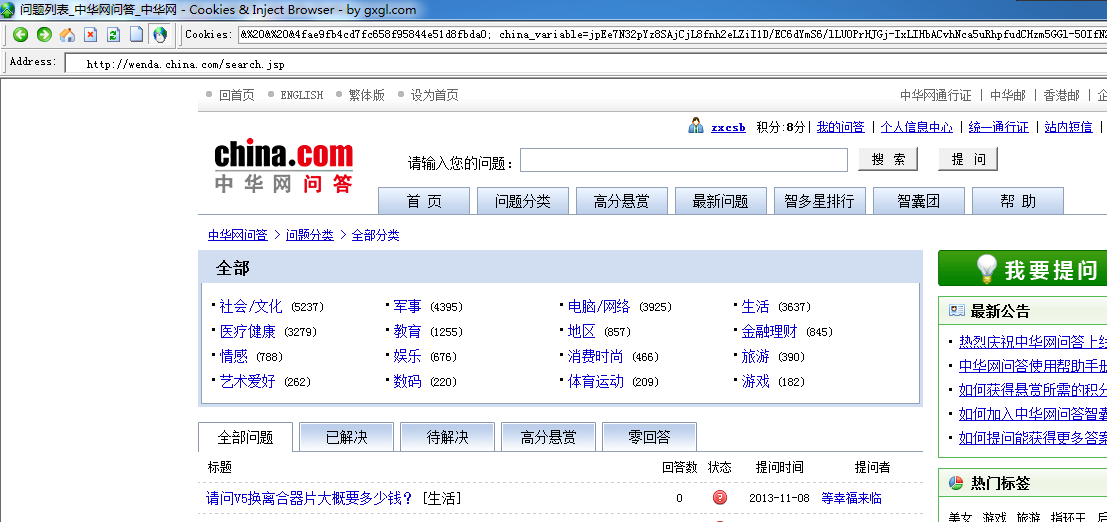Viewport: 1107px width, 522px height.
Task: Click the green Back arrow in toolbar
Action: pyautogui.click(x=20, y=34)
